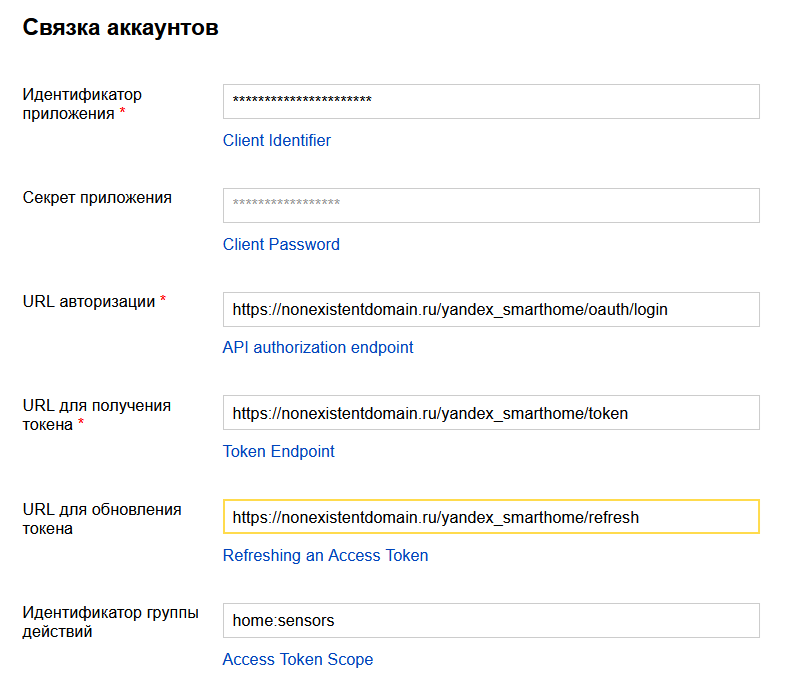
Task: Click the Секрет приложения label
Action: pos(97,198)
